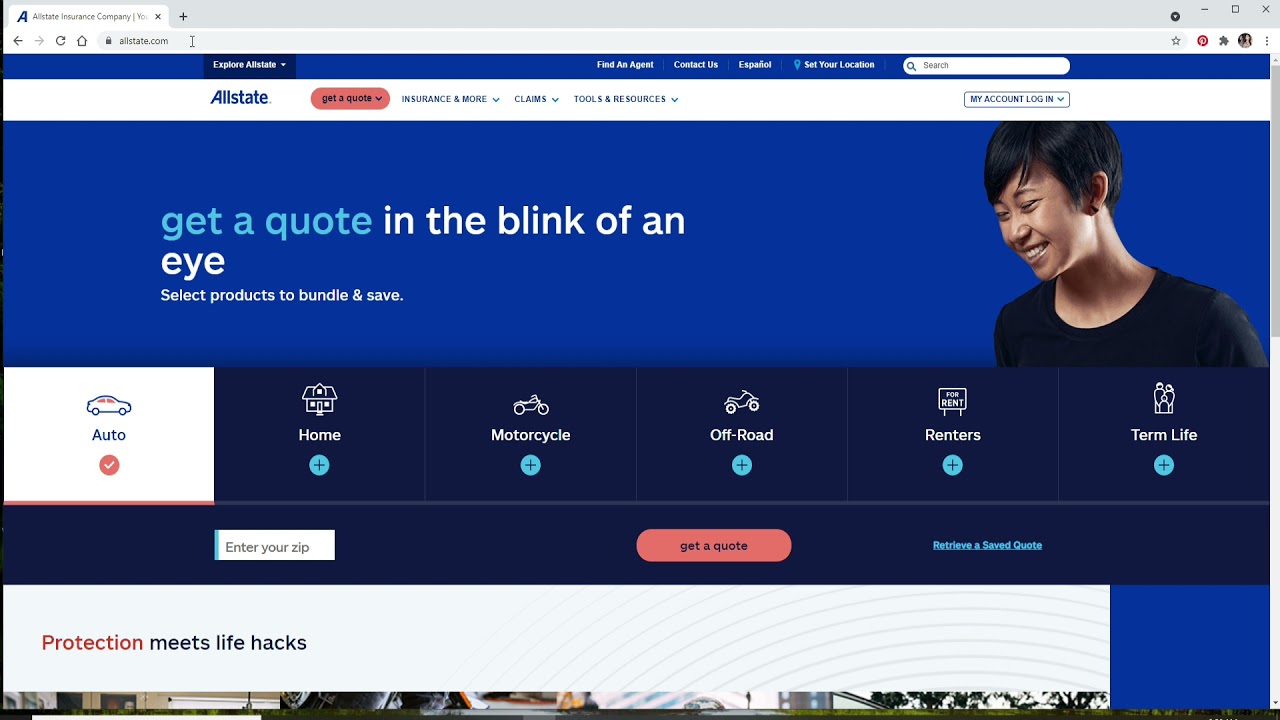The width and height of the screenshot is (1280, 720).
Task: Open the browser home page button
Action: (x=82, y=41)
